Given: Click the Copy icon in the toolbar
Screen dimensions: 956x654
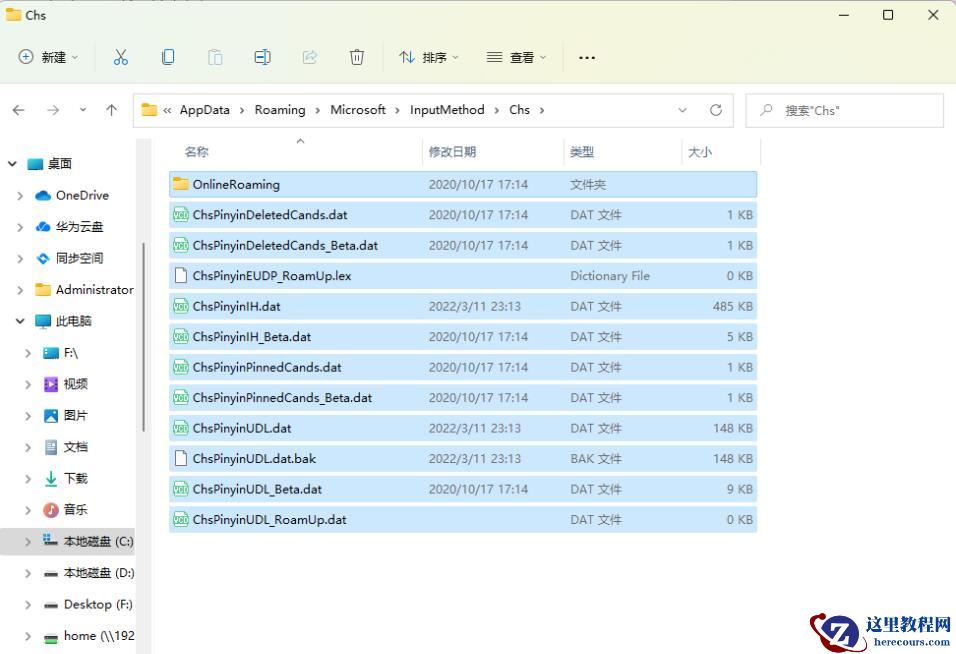Looking at the screenshot, I should click(x=168, y=57).
